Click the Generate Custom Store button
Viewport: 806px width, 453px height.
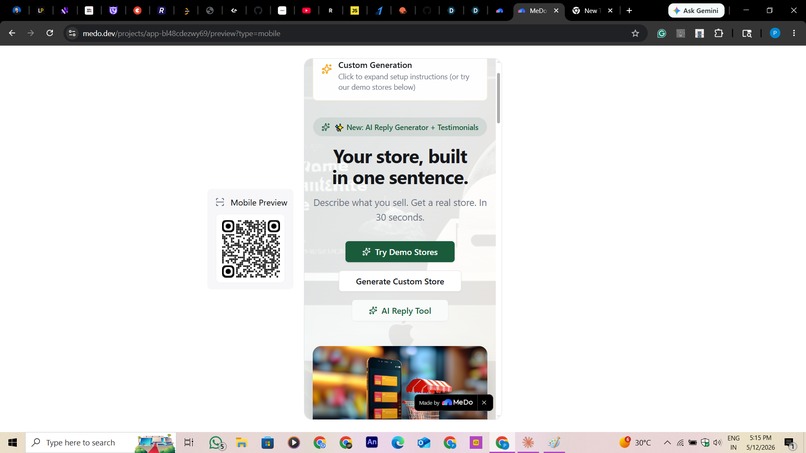click(400, 281)
